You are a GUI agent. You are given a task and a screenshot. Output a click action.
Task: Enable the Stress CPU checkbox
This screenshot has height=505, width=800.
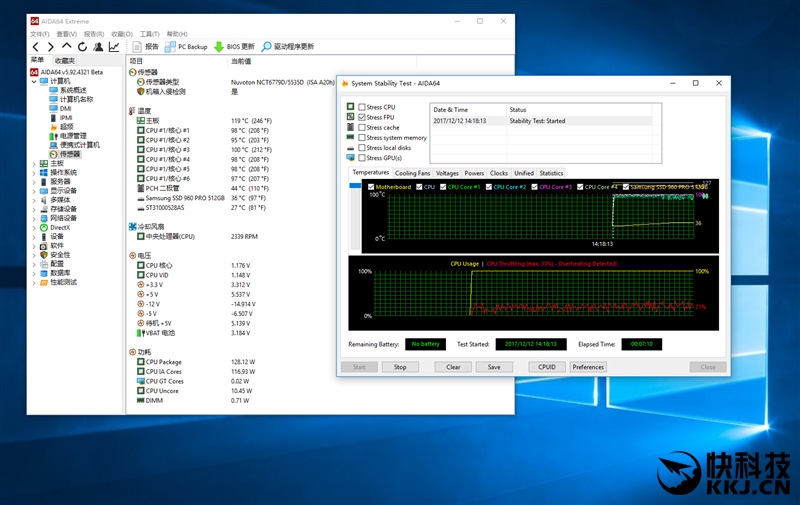pos(362,107)
